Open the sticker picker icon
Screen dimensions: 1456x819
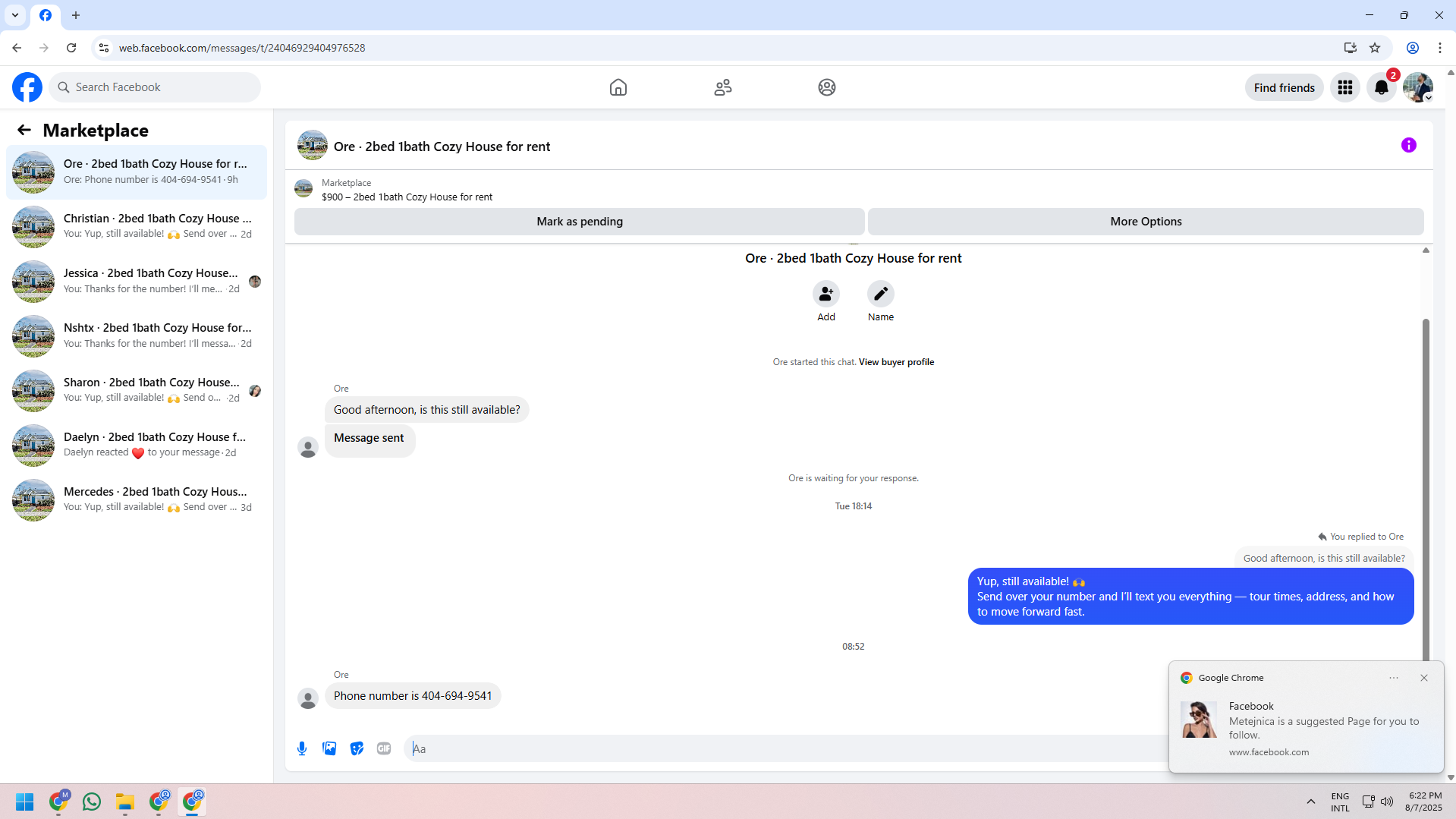357,748
